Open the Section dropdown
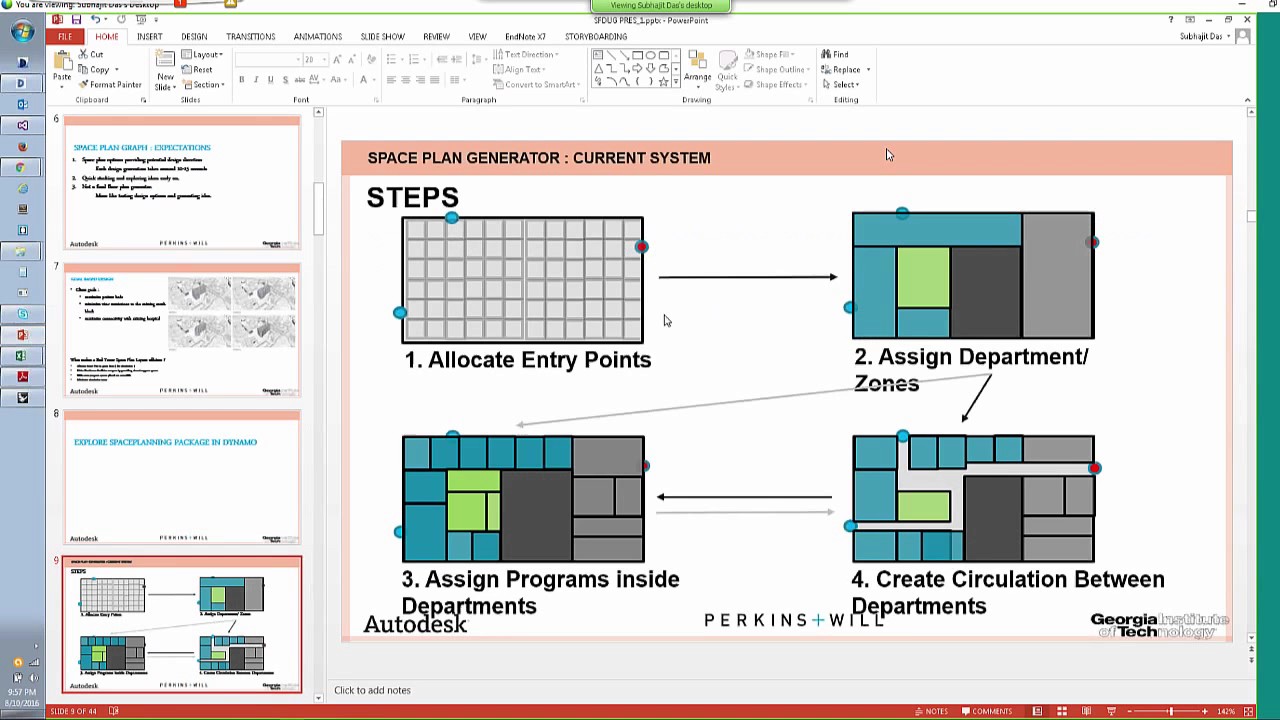This screenshot has height=720, width=1280. [204, 85]
